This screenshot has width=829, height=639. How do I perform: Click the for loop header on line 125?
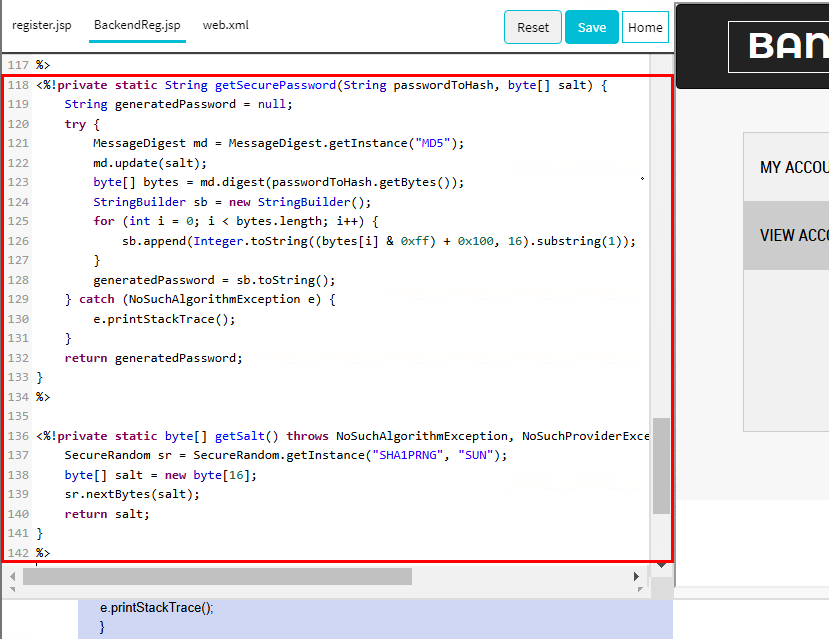pyautogui.click(x=236, y=221)
